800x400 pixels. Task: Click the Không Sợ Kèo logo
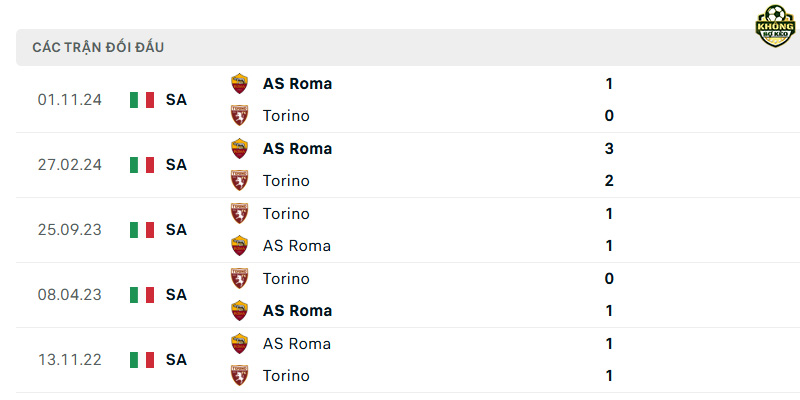tap(775, 26)
